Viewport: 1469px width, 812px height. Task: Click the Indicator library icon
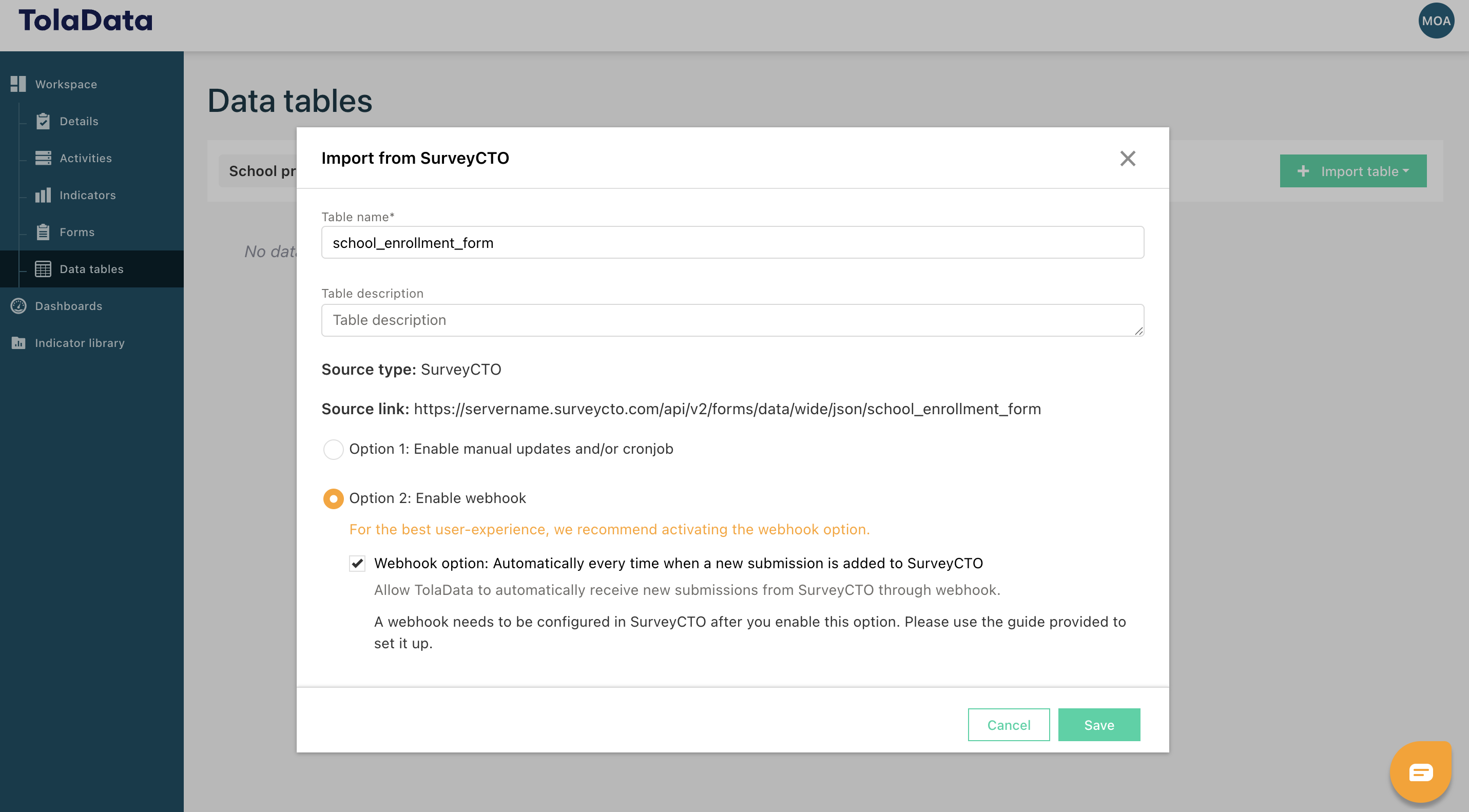(18, 343)
